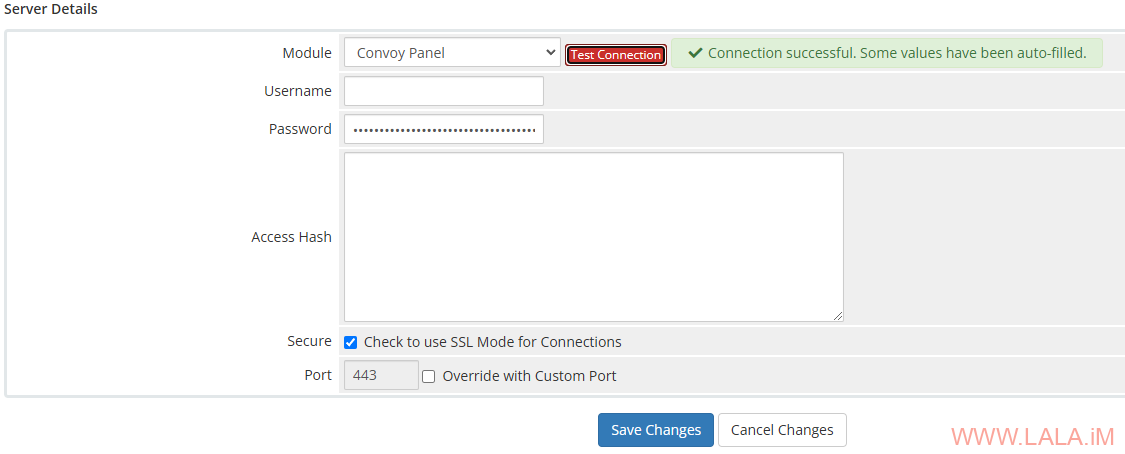Image resolution: width=1125 pixels, height=454 pixels.
Task: Click the red Test Connection button
Action: 616,55
